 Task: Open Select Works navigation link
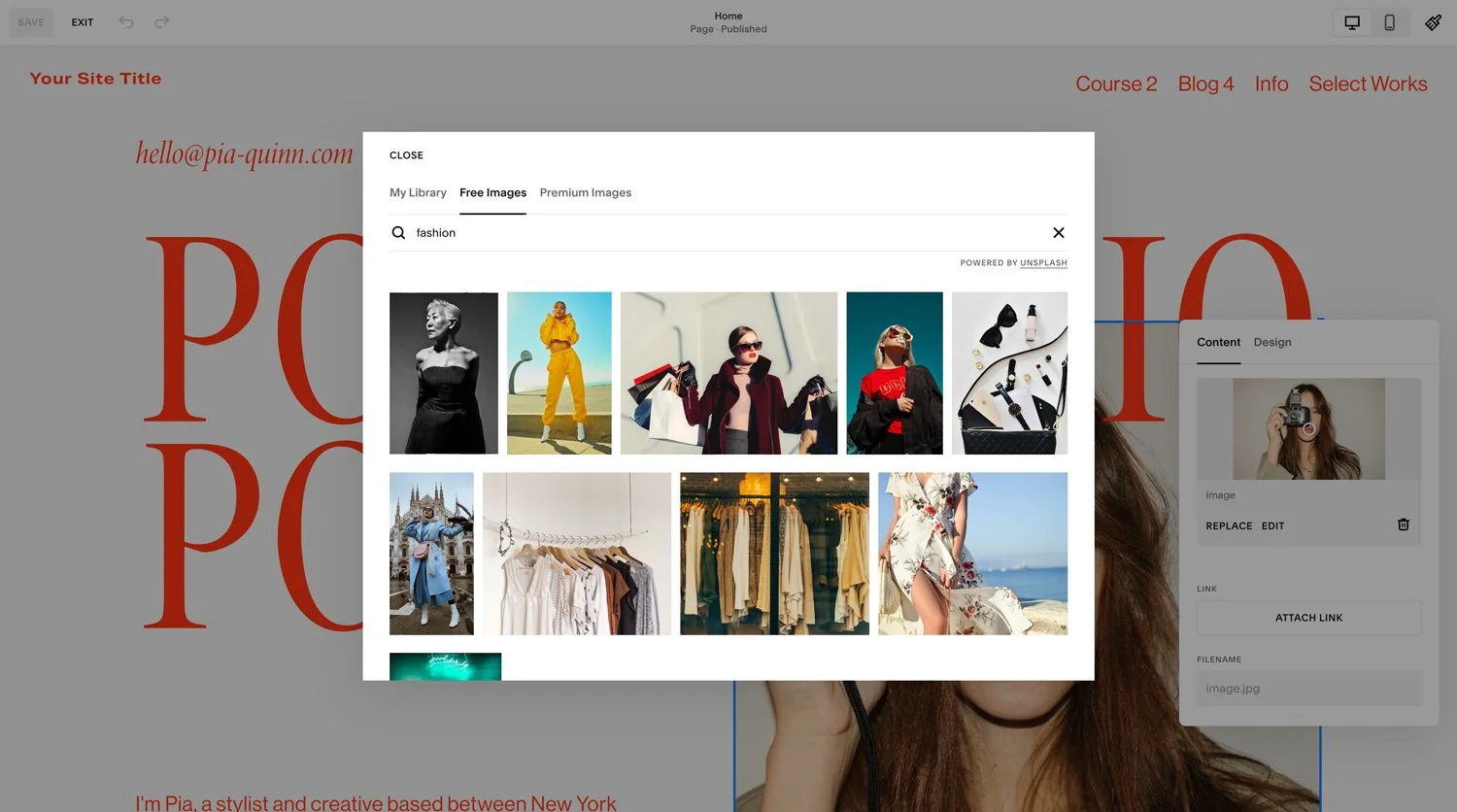click(1368, 84)
